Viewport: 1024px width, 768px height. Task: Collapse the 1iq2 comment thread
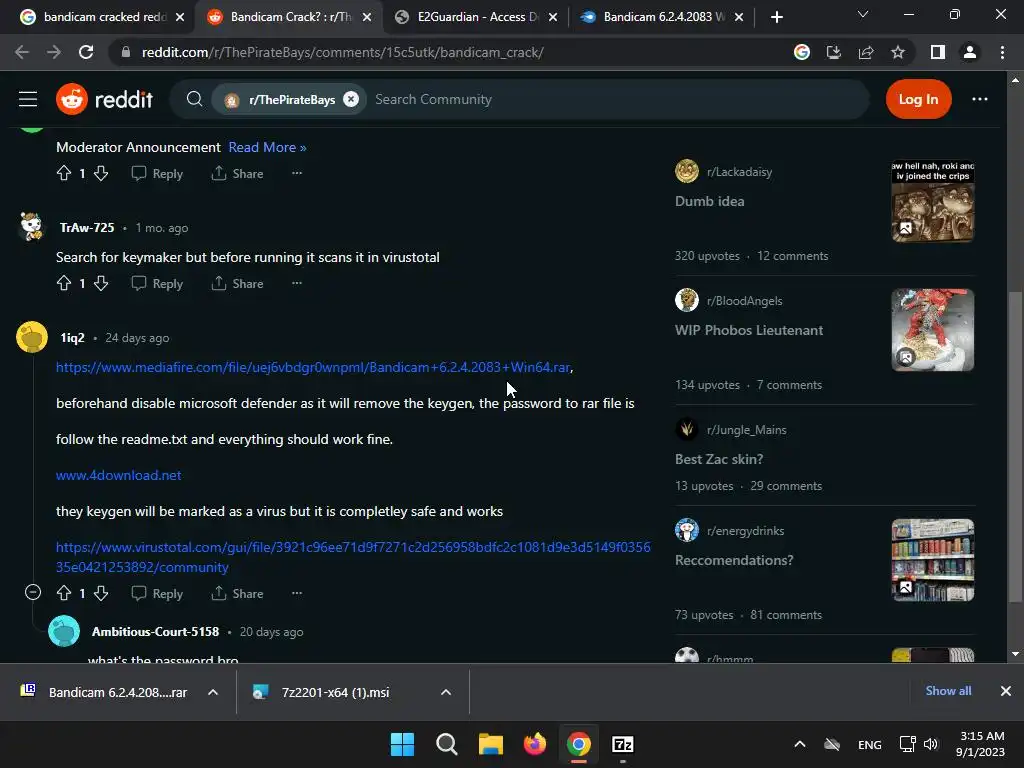pos(33,592)
